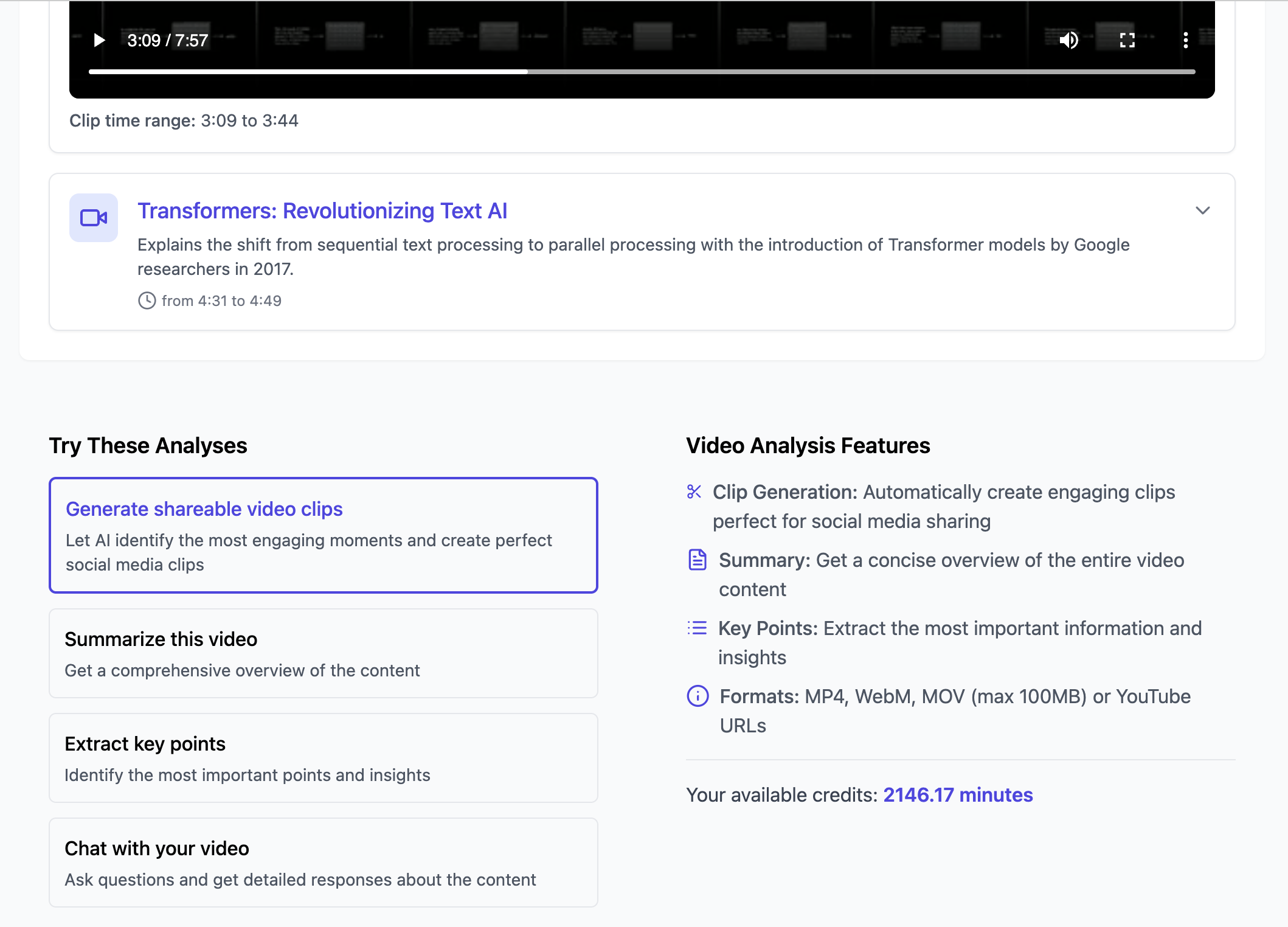Click the video progress bar
This screenshot has height=927, width=1288.
pos(642,72)
